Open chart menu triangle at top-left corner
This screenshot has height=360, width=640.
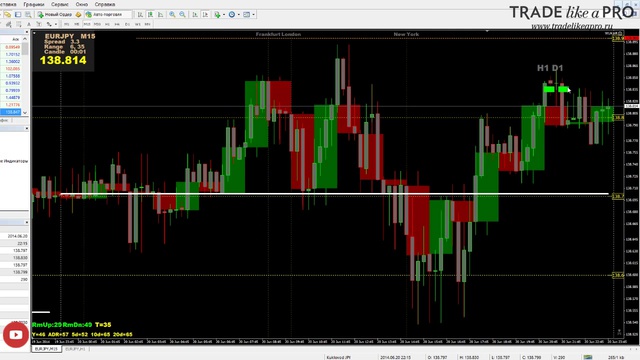coord(34,33)
